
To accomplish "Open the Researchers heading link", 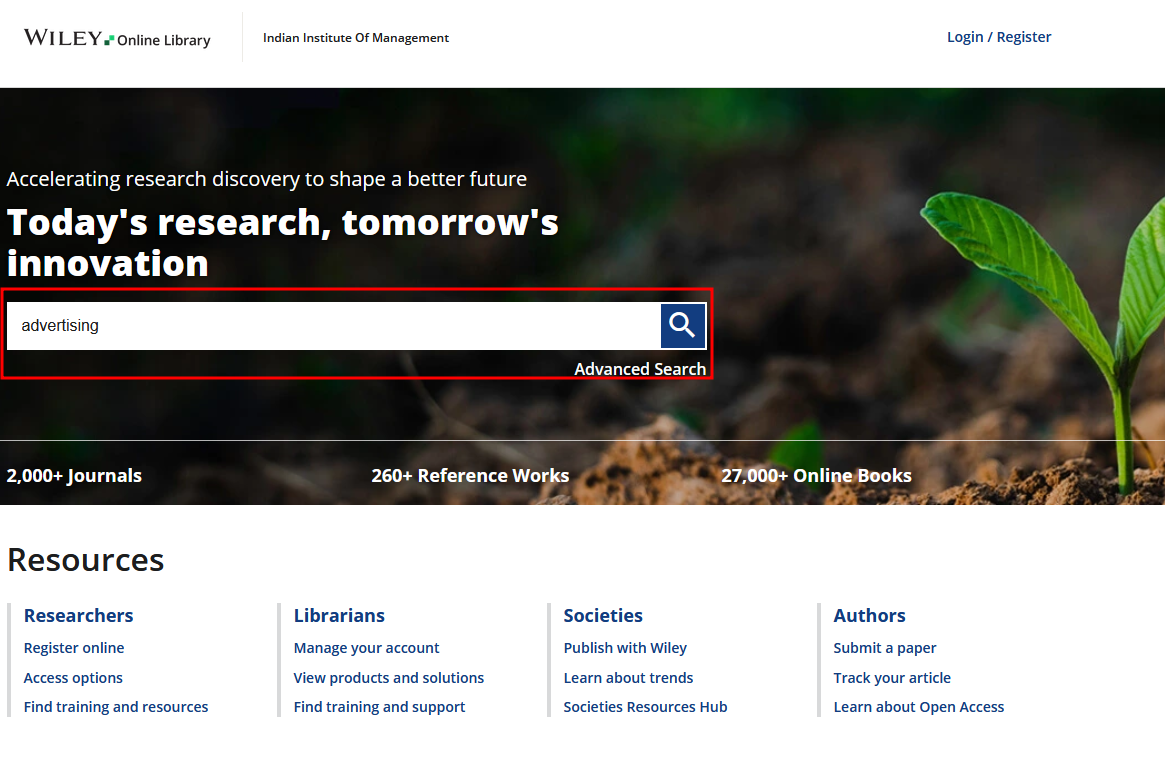I will pyautogui.click(x=78, y=616).
